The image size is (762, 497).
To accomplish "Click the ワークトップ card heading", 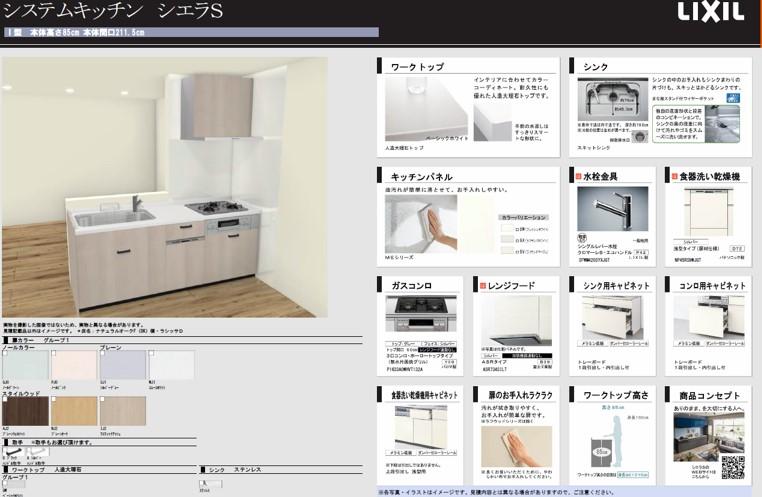I will click(x=417, y=67).
